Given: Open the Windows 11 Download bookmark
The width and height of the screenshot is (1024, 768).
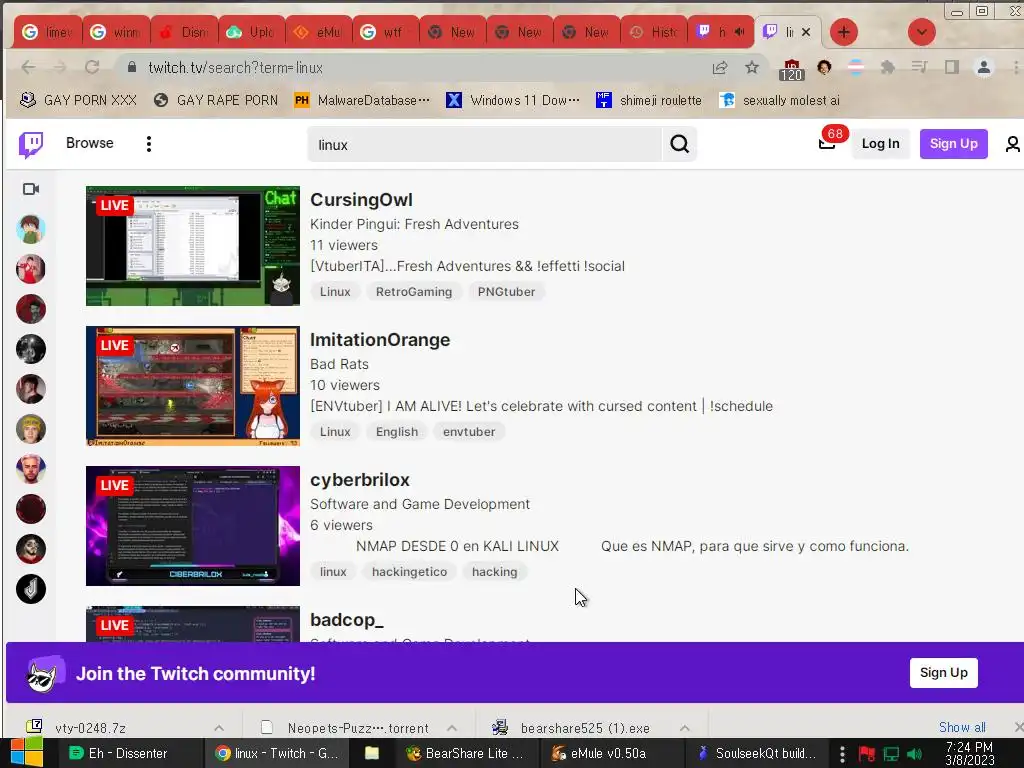Looking at the screenshot, I should (513, 100).
